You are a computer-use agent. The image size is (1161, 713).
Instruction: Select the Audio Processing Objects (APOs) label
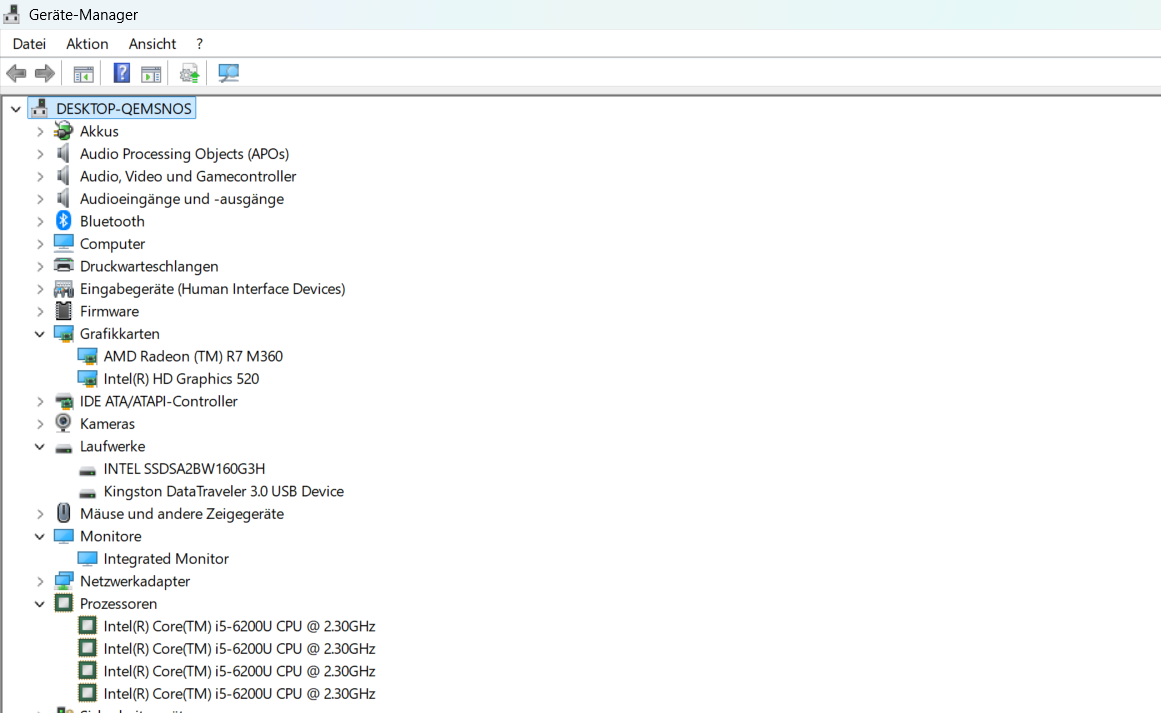coord(184,153)
